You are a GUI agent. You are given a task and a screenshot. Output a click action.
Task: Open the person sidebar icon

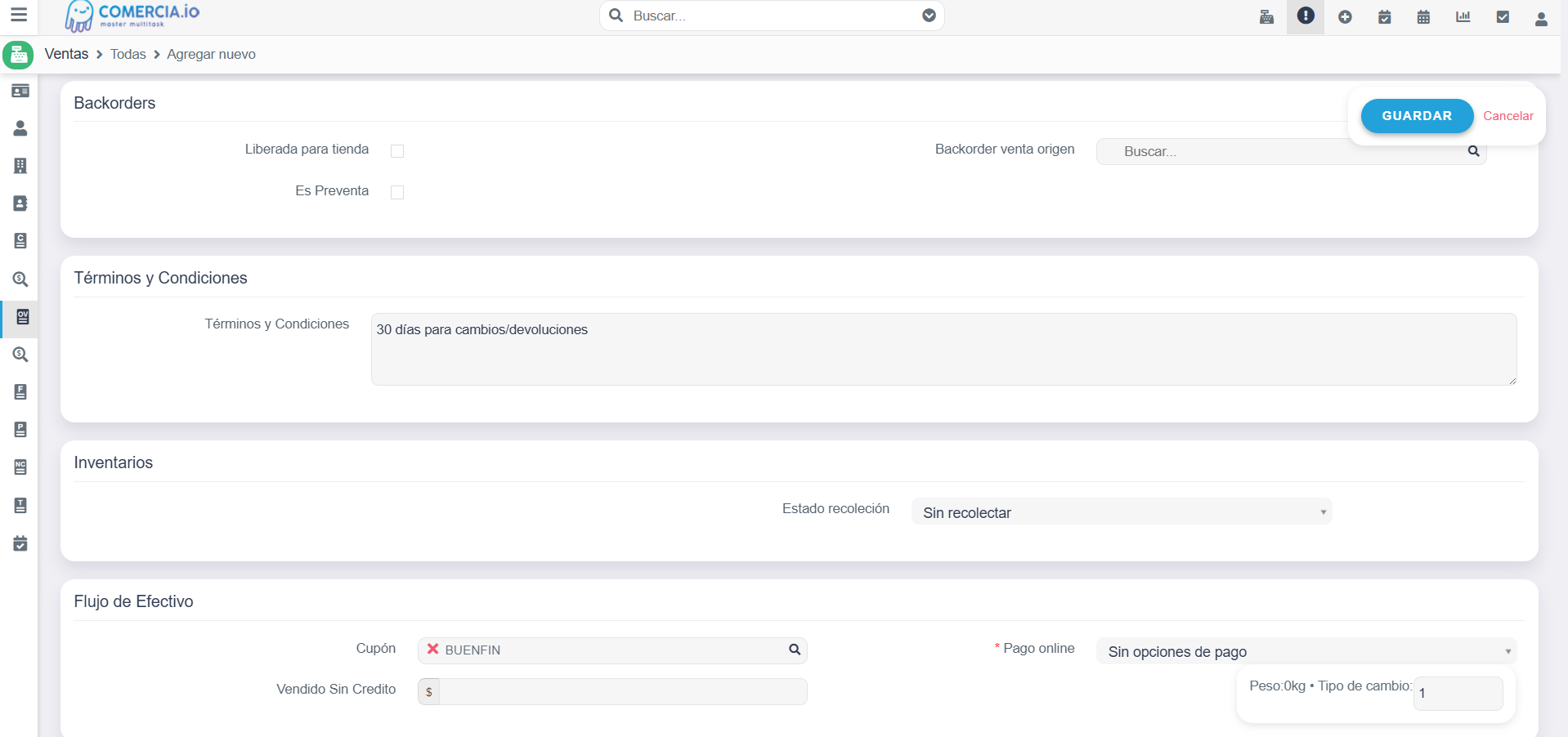click(20, 128)
